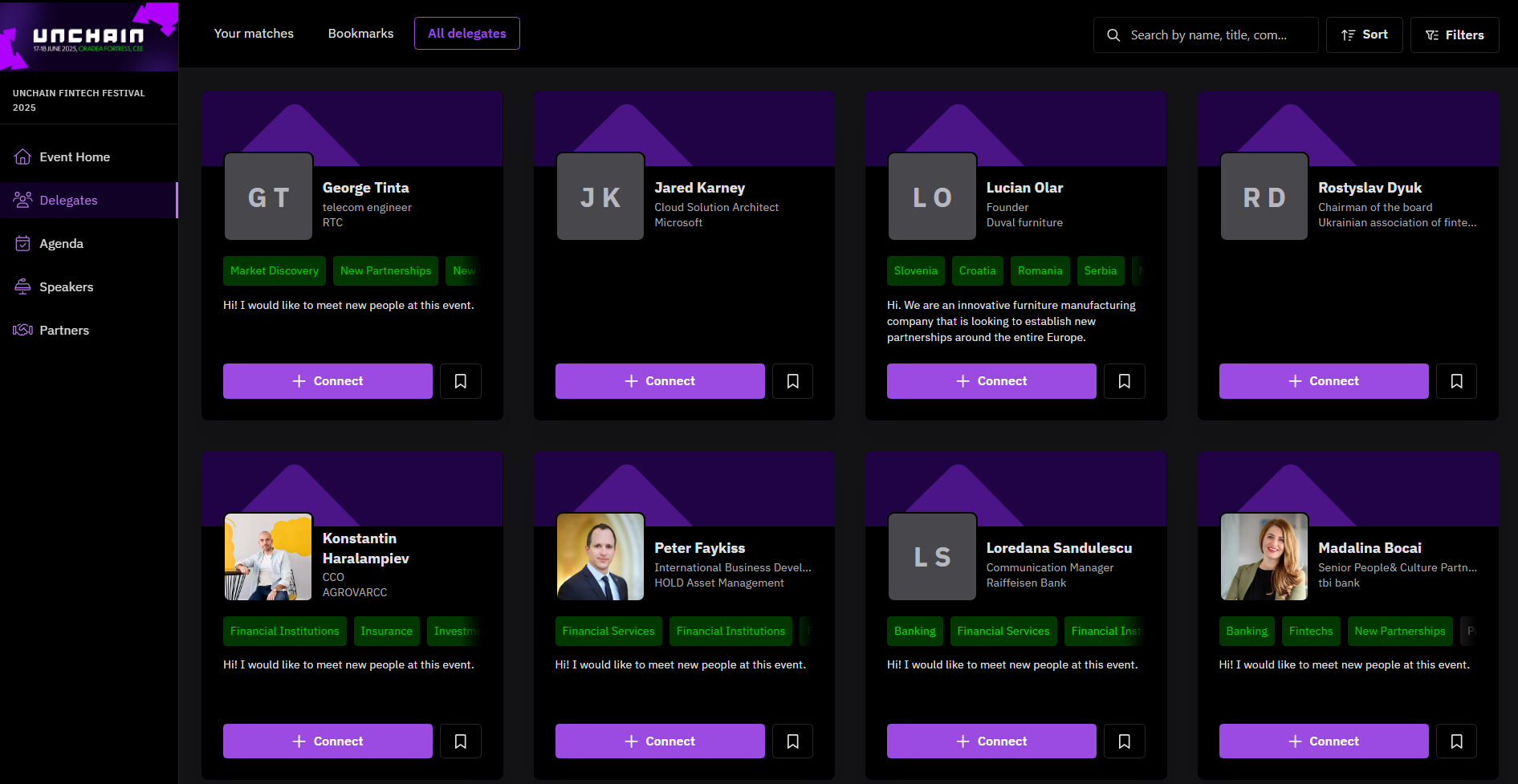Bookmark Jared Karney's profile

793,381
